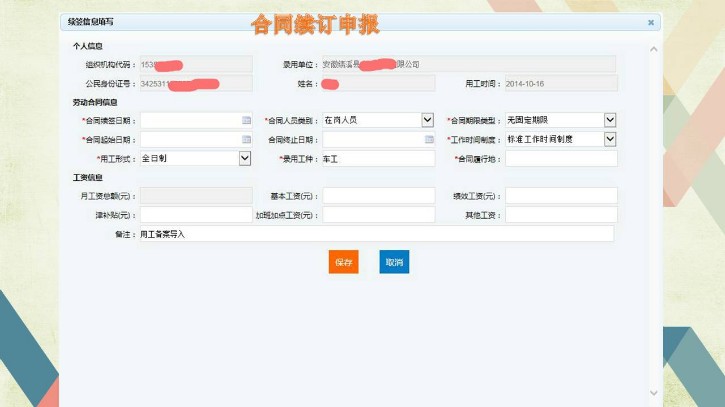Click the 备注 field with 用工备案导入
This screenshot has height=407, width=725.
pyautogui.click(x=377, y=234)
